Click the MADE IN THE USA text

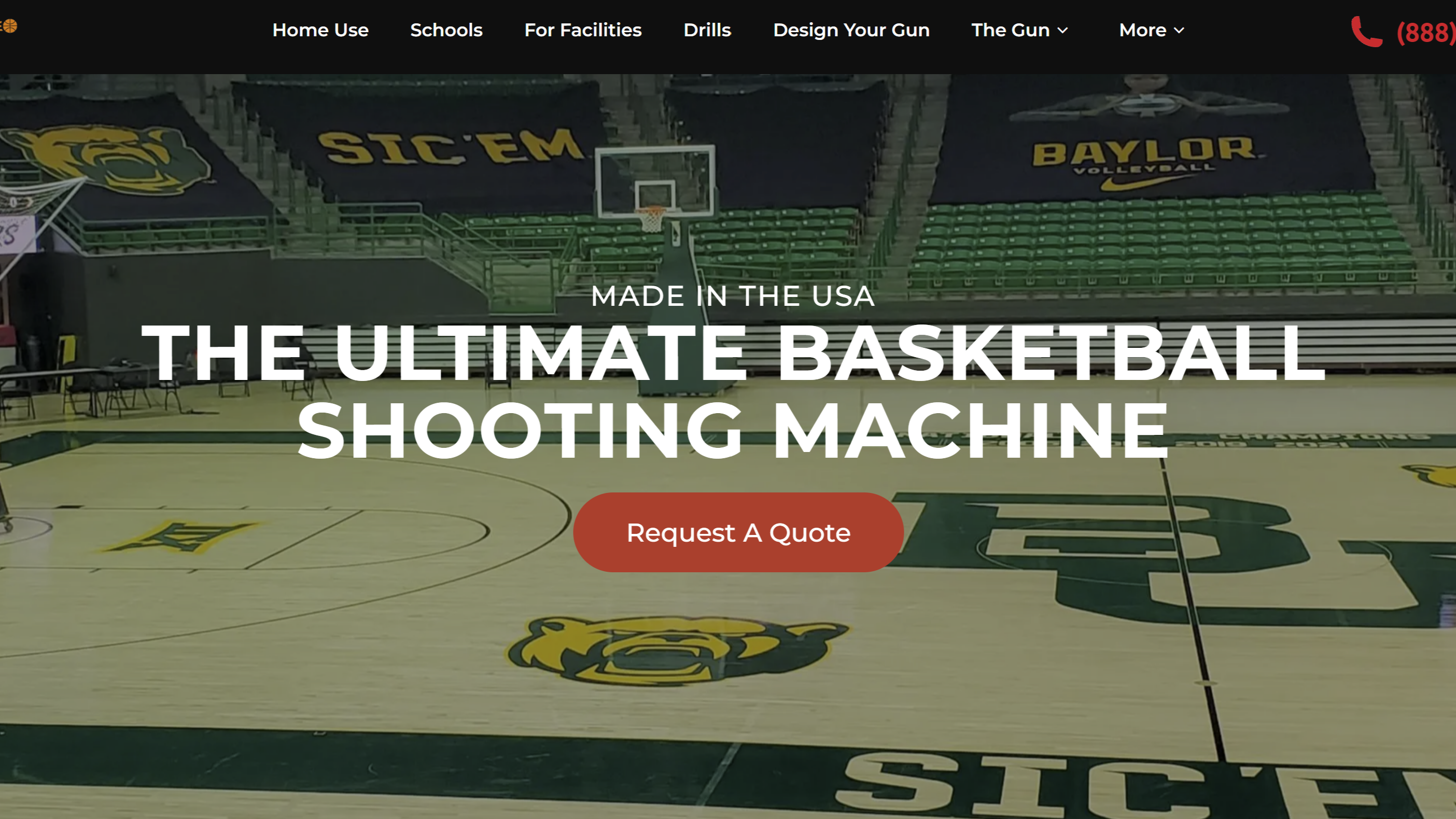coord(733,296)
